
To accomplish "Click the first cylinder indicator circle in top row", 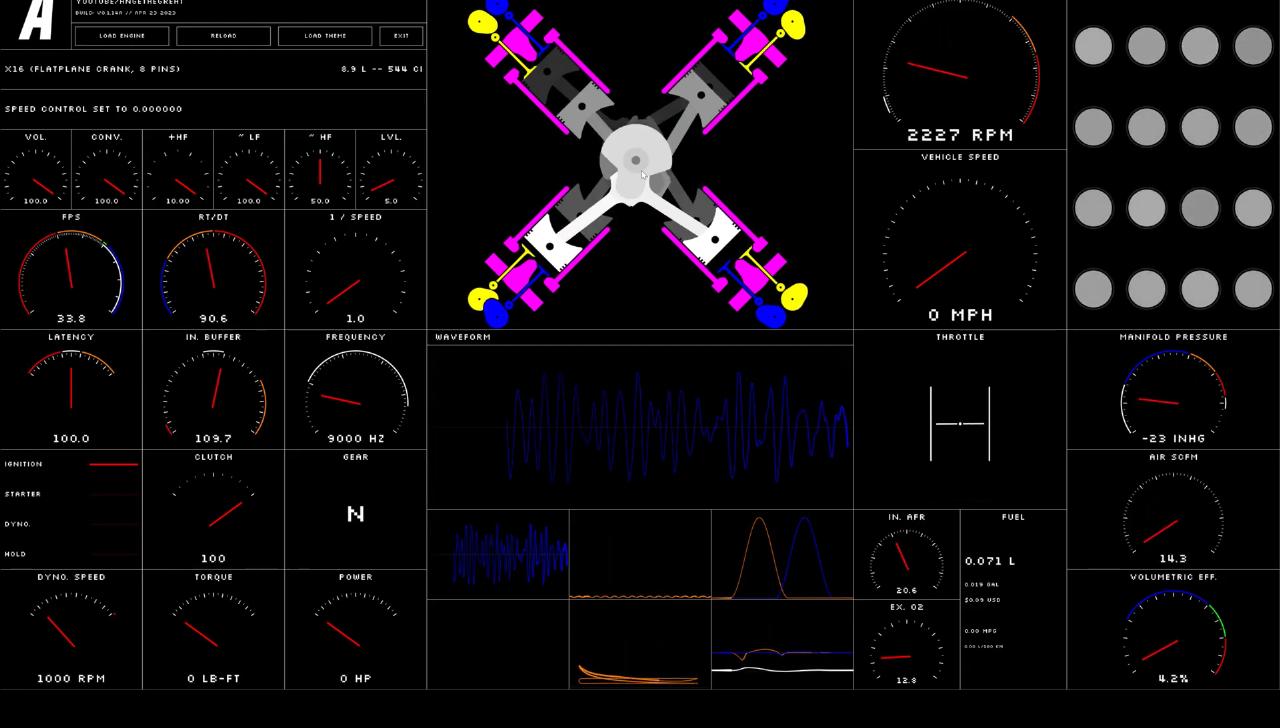I will [1093, 46].
